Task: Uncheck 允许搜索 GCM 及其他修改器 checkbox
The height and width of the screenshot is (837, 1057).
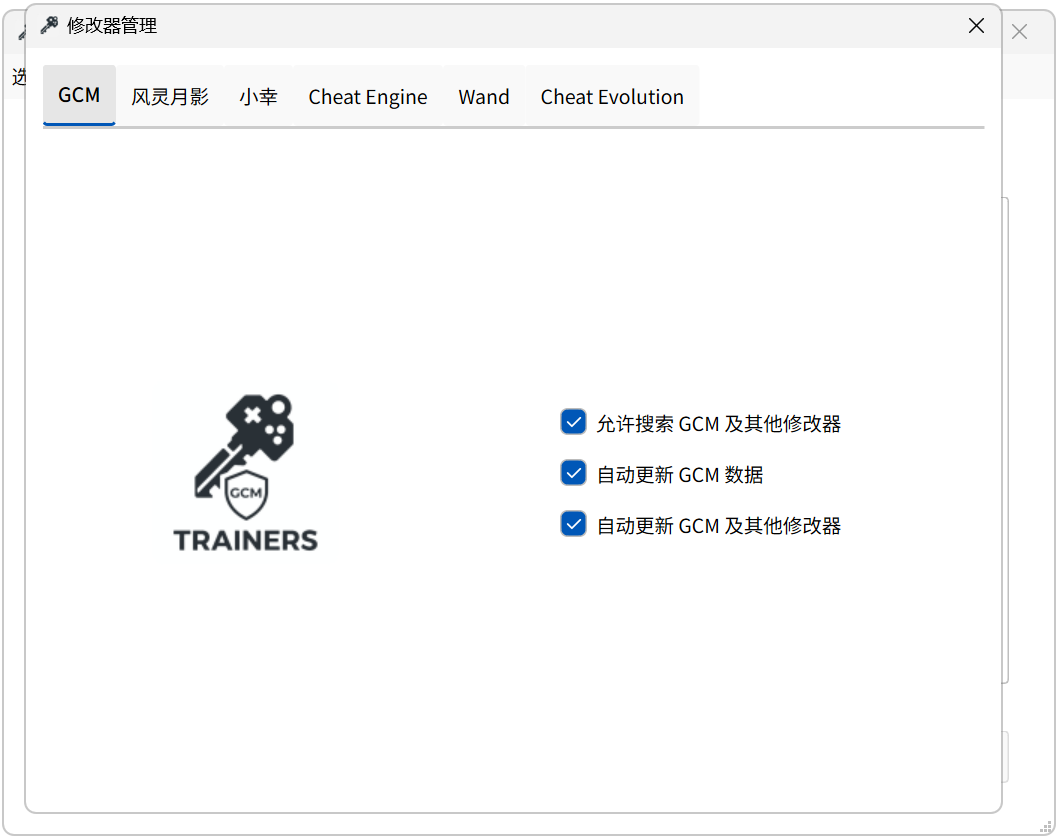Action: [x=574, y=423]
